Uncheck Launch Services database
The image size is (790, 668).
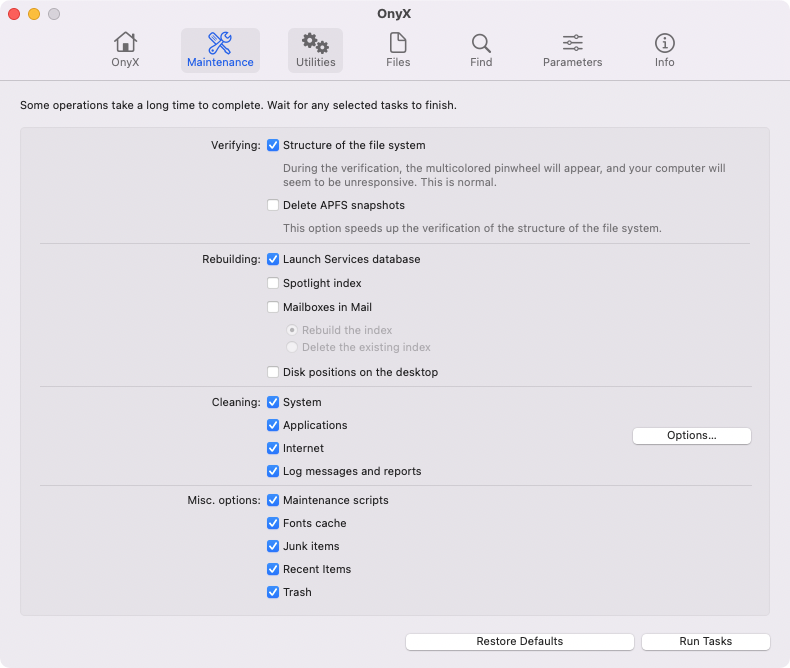tap(273, 259)
